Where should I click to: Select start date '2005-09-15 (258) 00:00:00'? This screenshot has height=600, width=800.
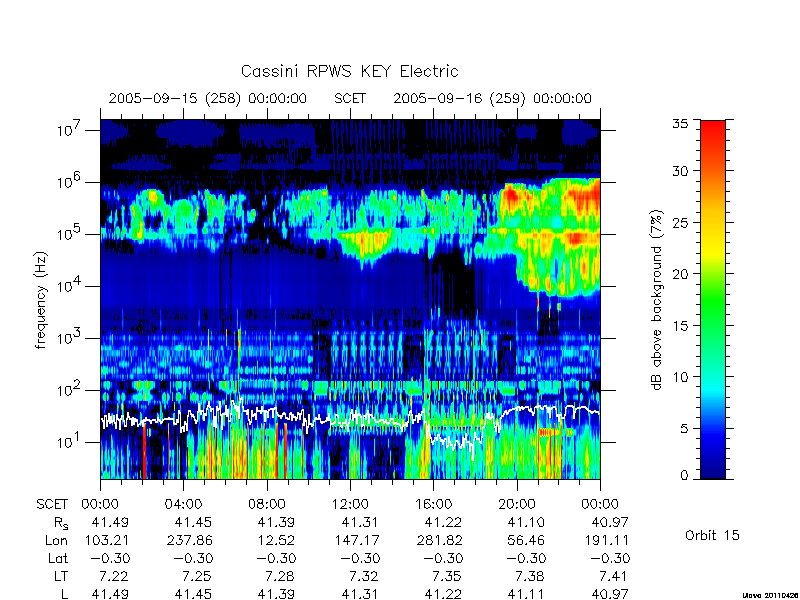[x=208, y=98]
